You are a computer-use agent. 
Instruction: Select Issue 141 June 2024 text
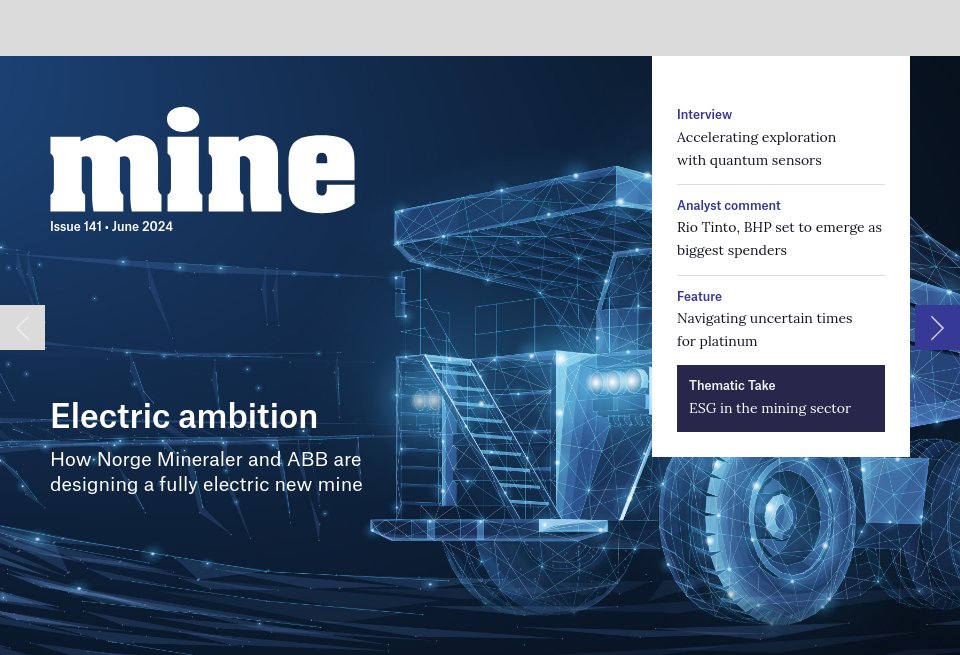click(x=111, y=226)
